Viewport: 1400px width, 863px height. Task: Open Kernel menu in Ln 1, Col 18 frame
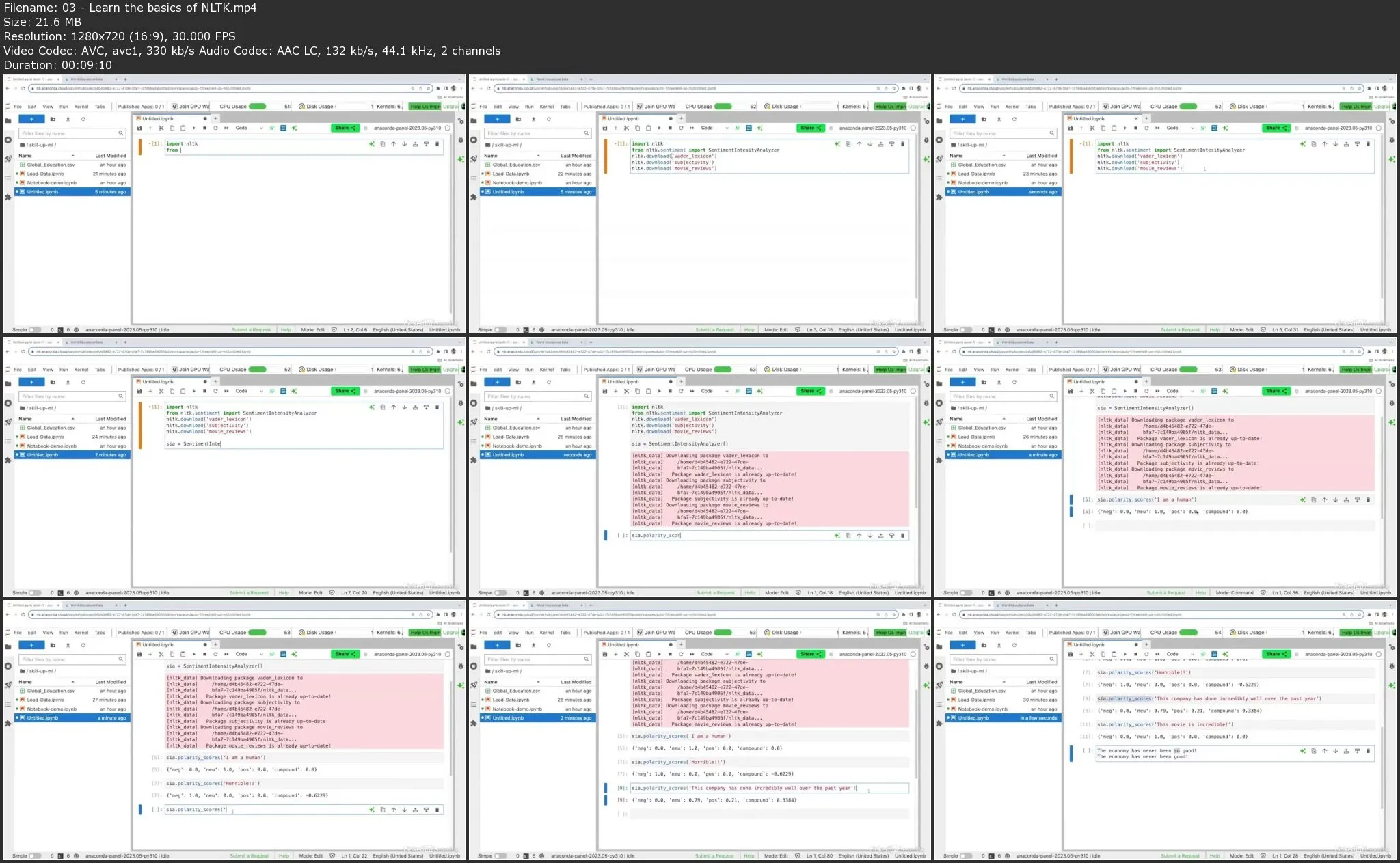(x=547, y=370)
